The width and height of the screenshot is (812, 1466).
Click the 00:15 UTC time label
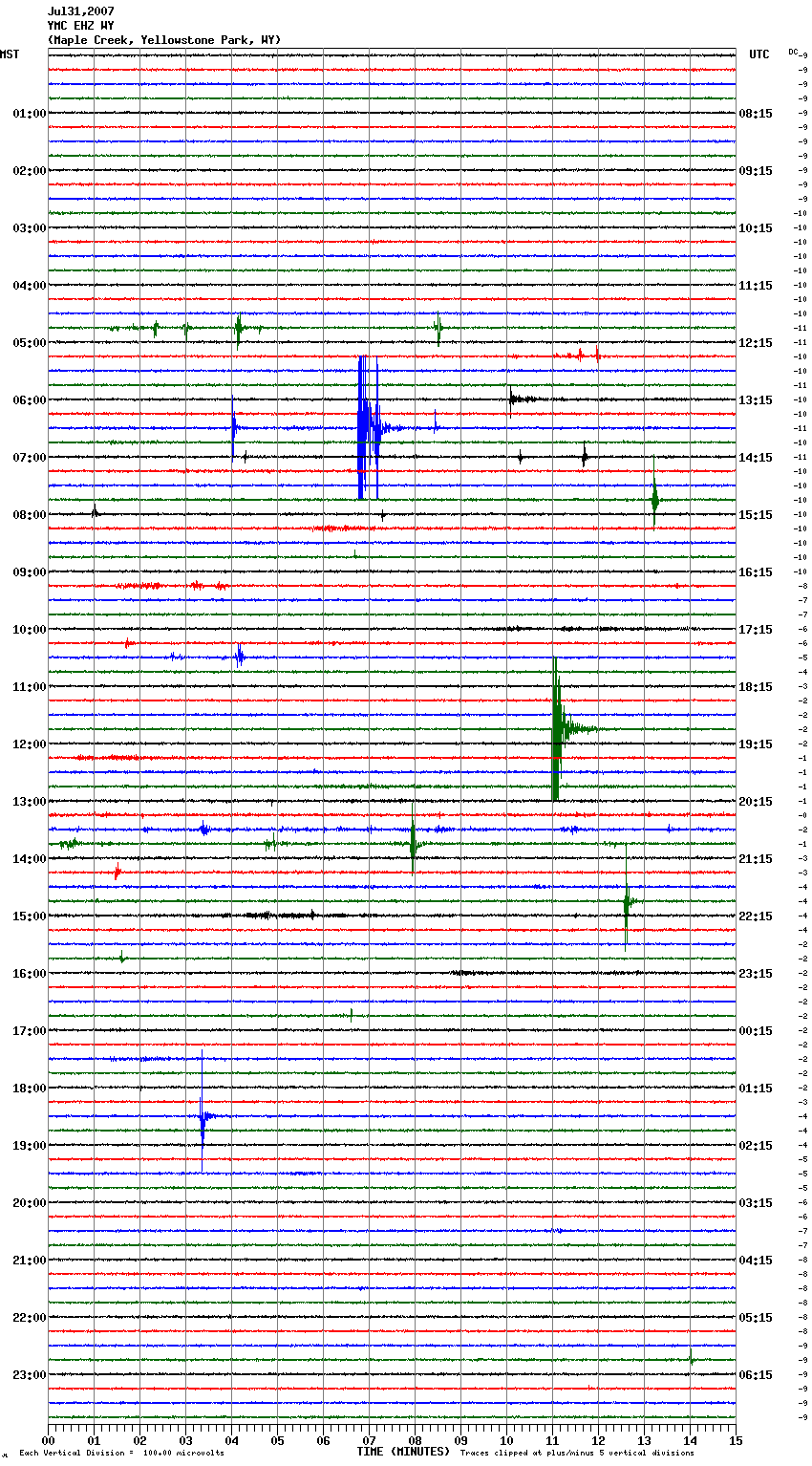[x=756, y=1031]
